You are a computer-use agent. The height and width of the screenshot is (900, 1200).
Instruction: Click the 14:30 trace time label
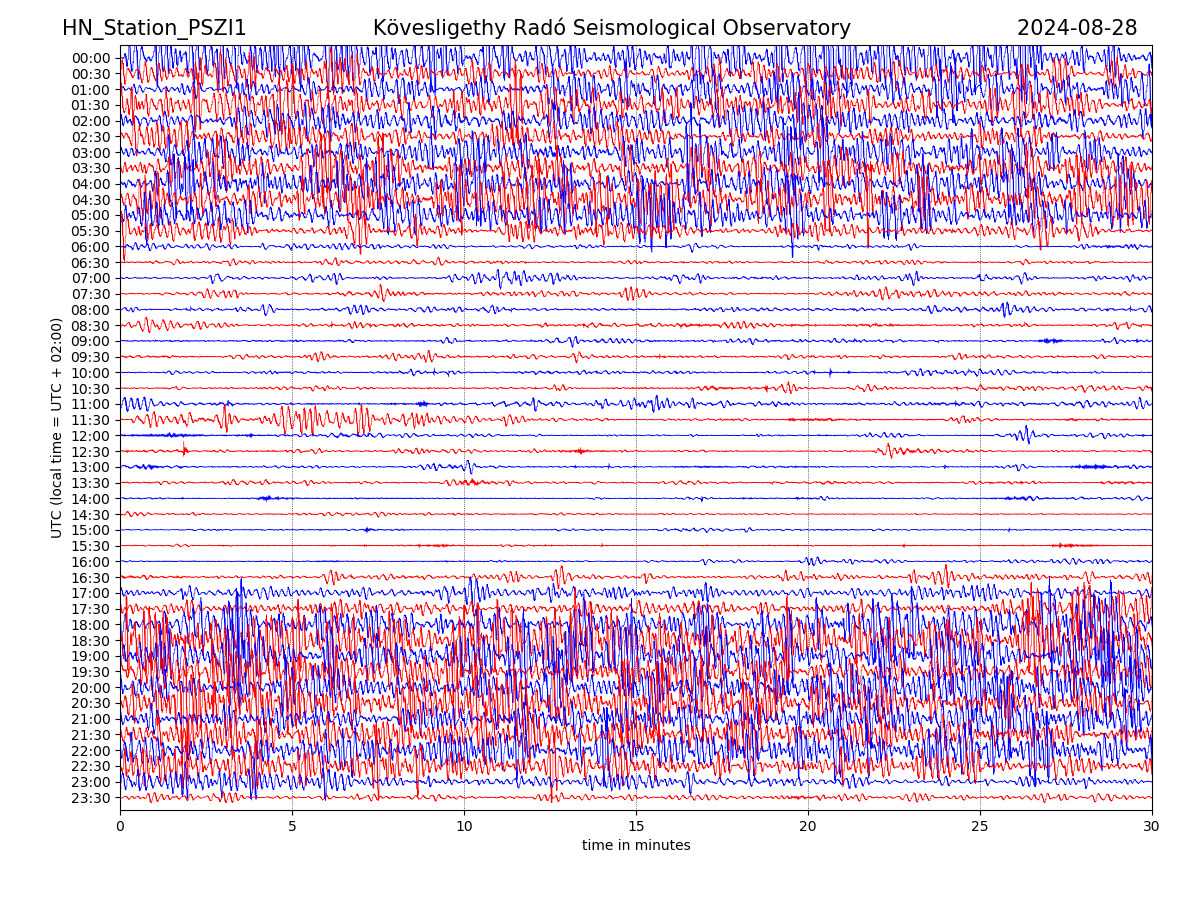[x=91, y=515]
